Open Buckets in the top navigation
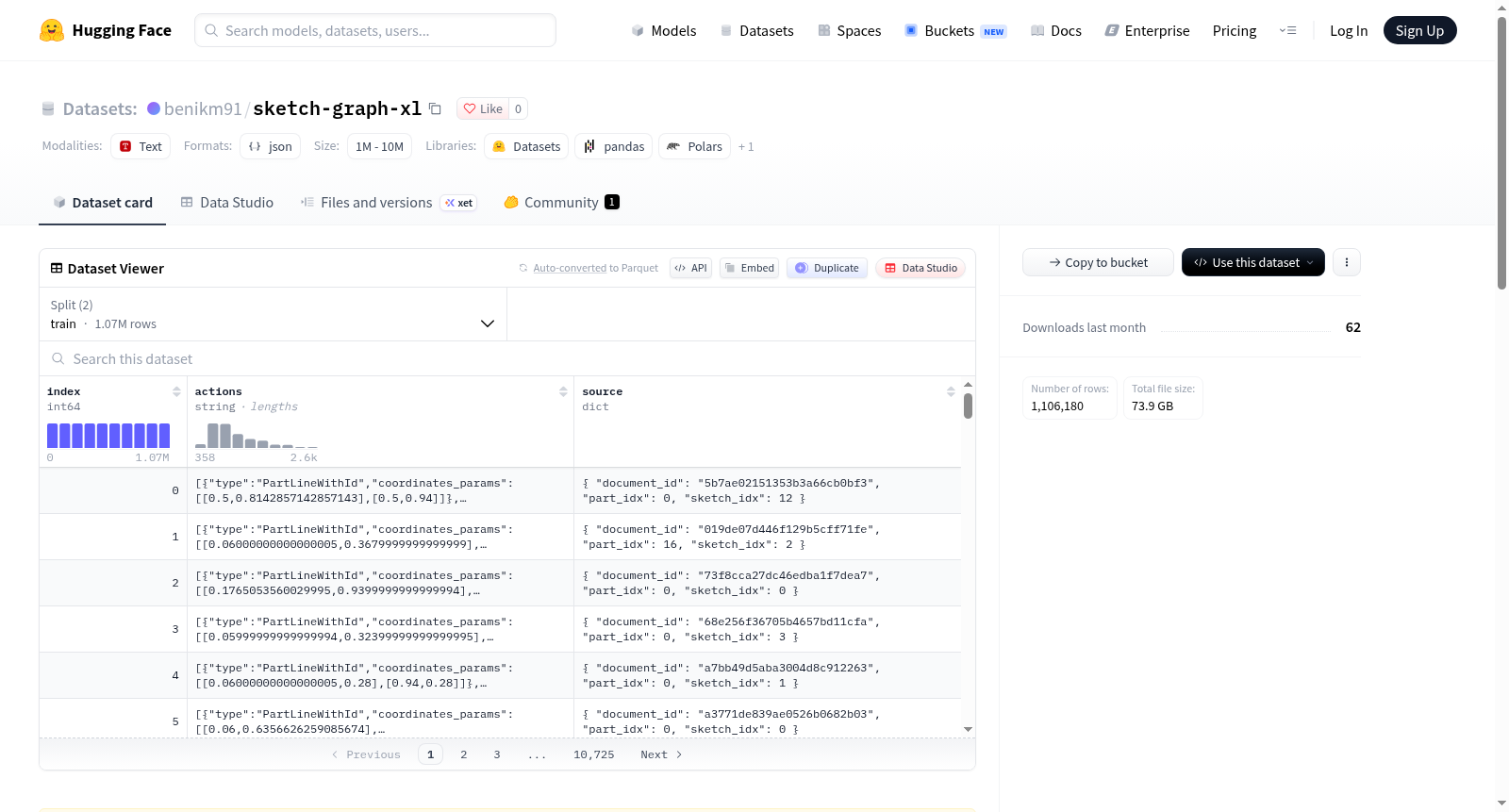Image resolution: width=1509 pixels, height=812 pixels. [955, 31]
